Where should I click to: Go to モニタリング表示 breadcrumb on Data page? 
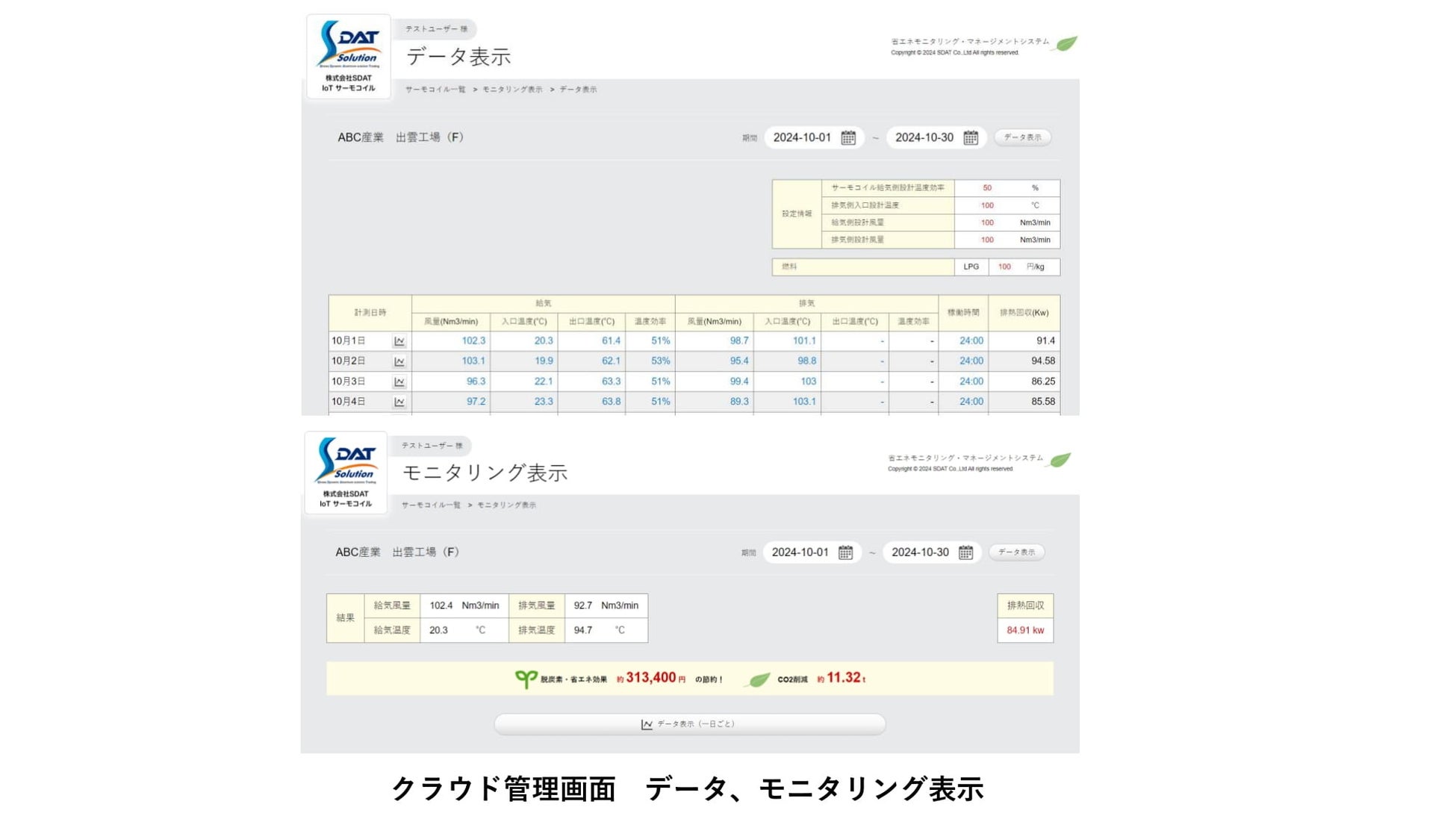(512, 90)
